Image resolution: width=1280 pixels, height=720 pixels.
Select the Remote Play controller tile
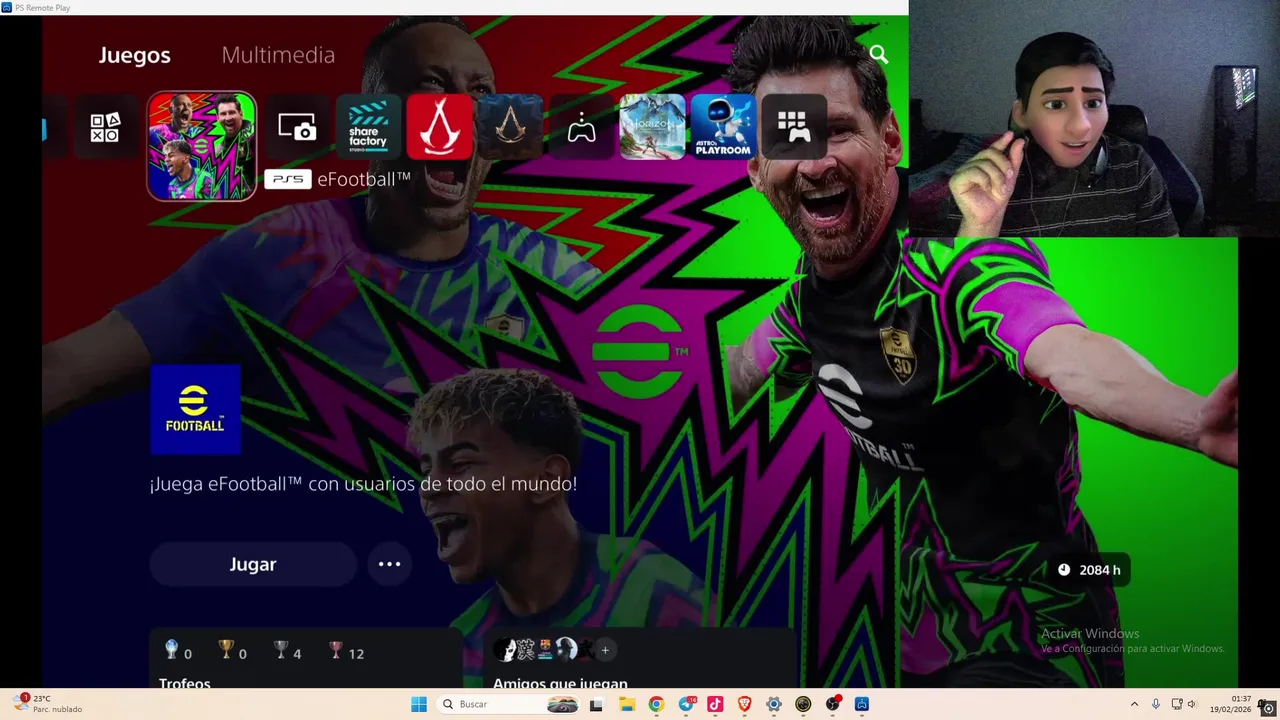tap(581, 127)
